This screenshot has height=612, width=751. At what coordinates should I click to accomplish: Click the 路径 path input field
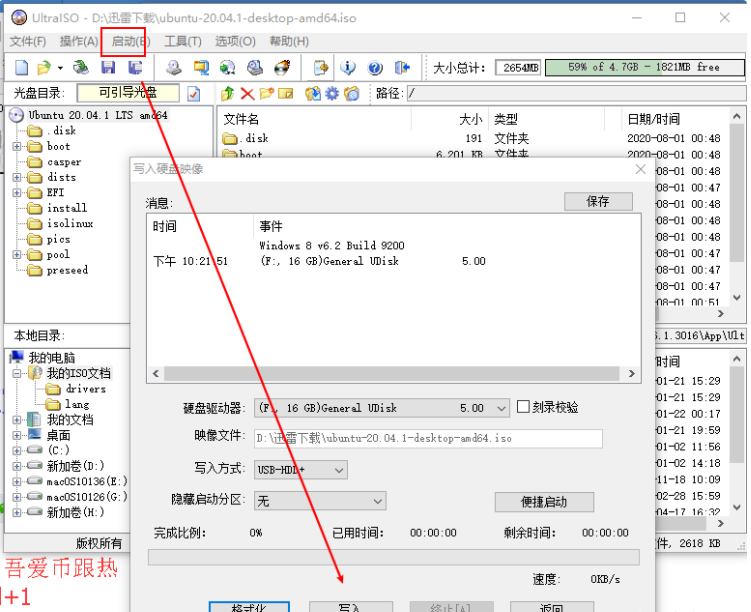click(x=576, y=93)
